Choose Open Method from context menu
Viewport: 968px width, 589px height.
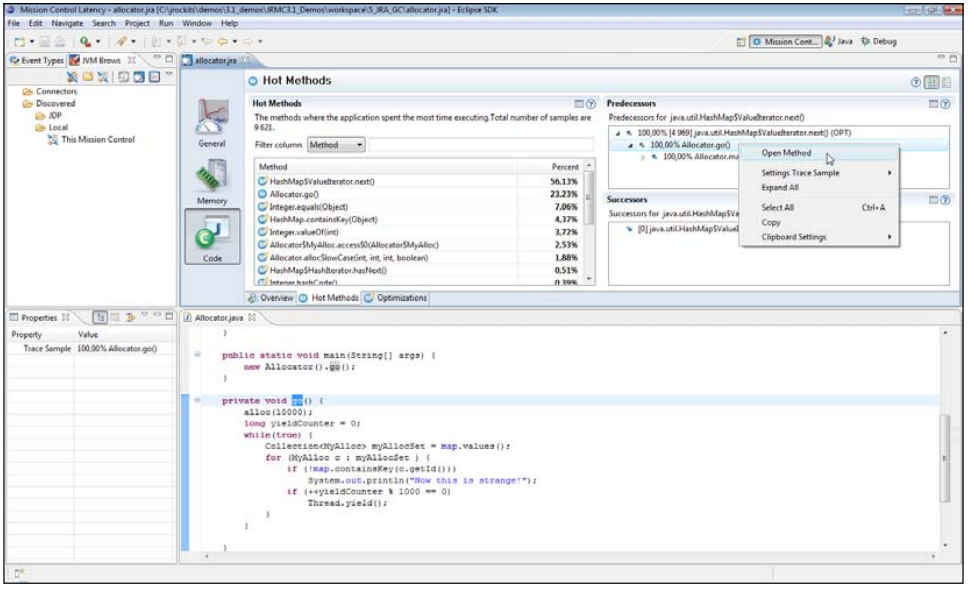pos(819,153)
